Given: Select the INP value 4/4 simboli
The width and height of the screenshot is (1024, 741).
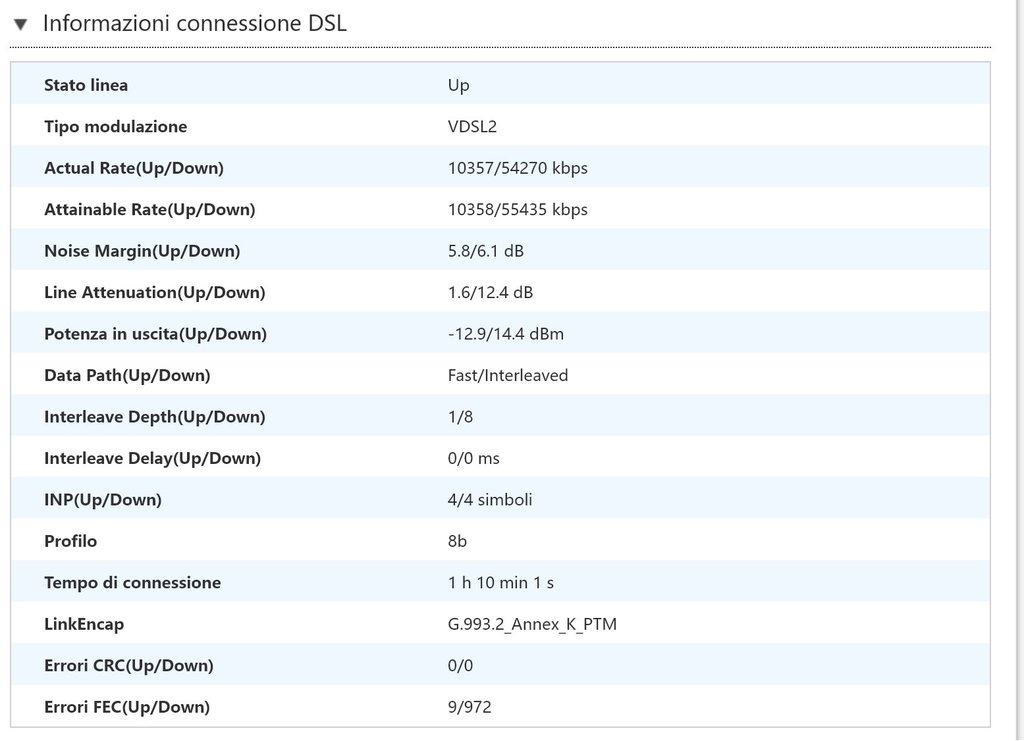Looking at the screenshot, I should click(x=489, y=499).
